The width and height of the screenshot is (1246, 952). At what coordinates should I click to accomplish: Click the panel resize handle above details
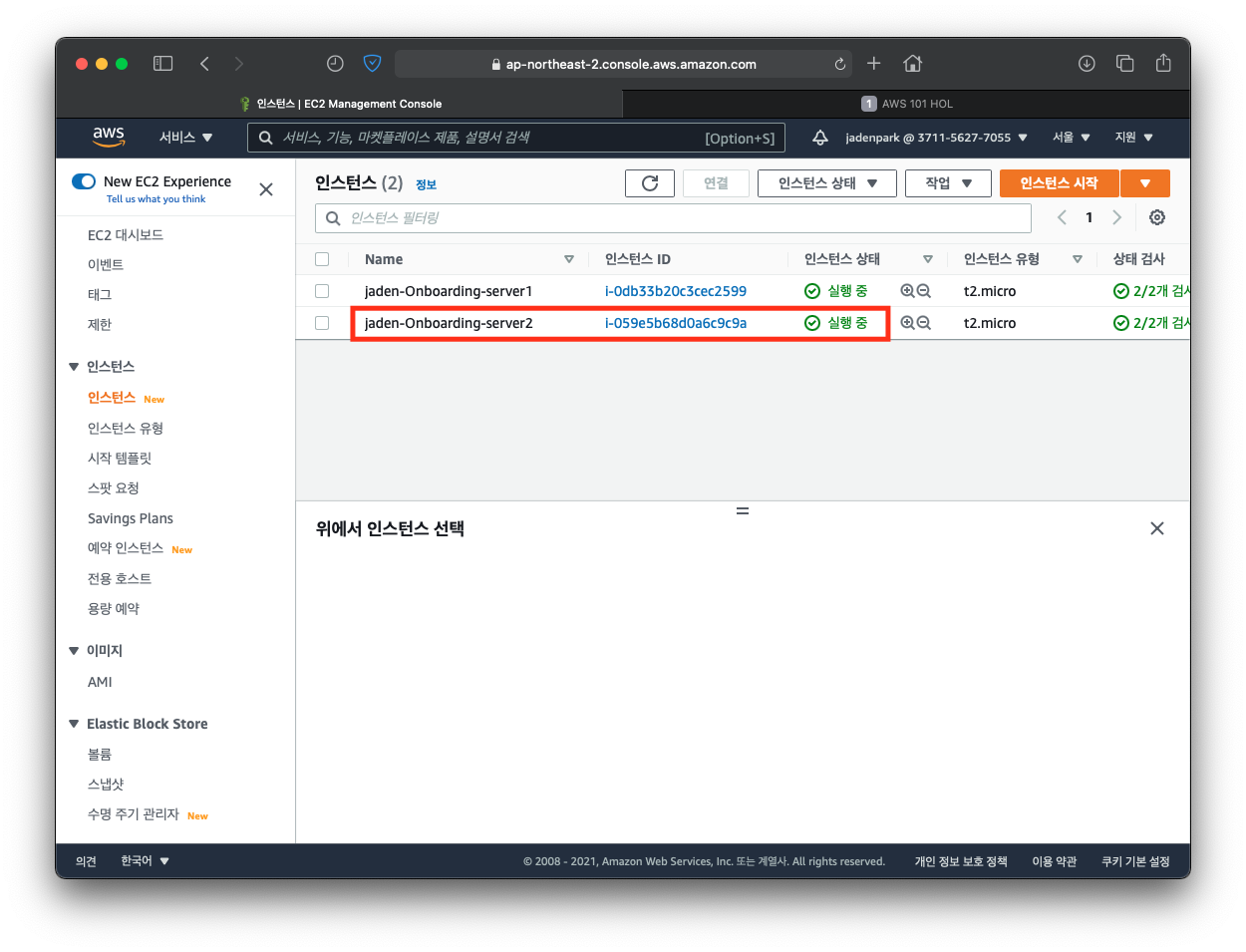(x=743, y=510)
